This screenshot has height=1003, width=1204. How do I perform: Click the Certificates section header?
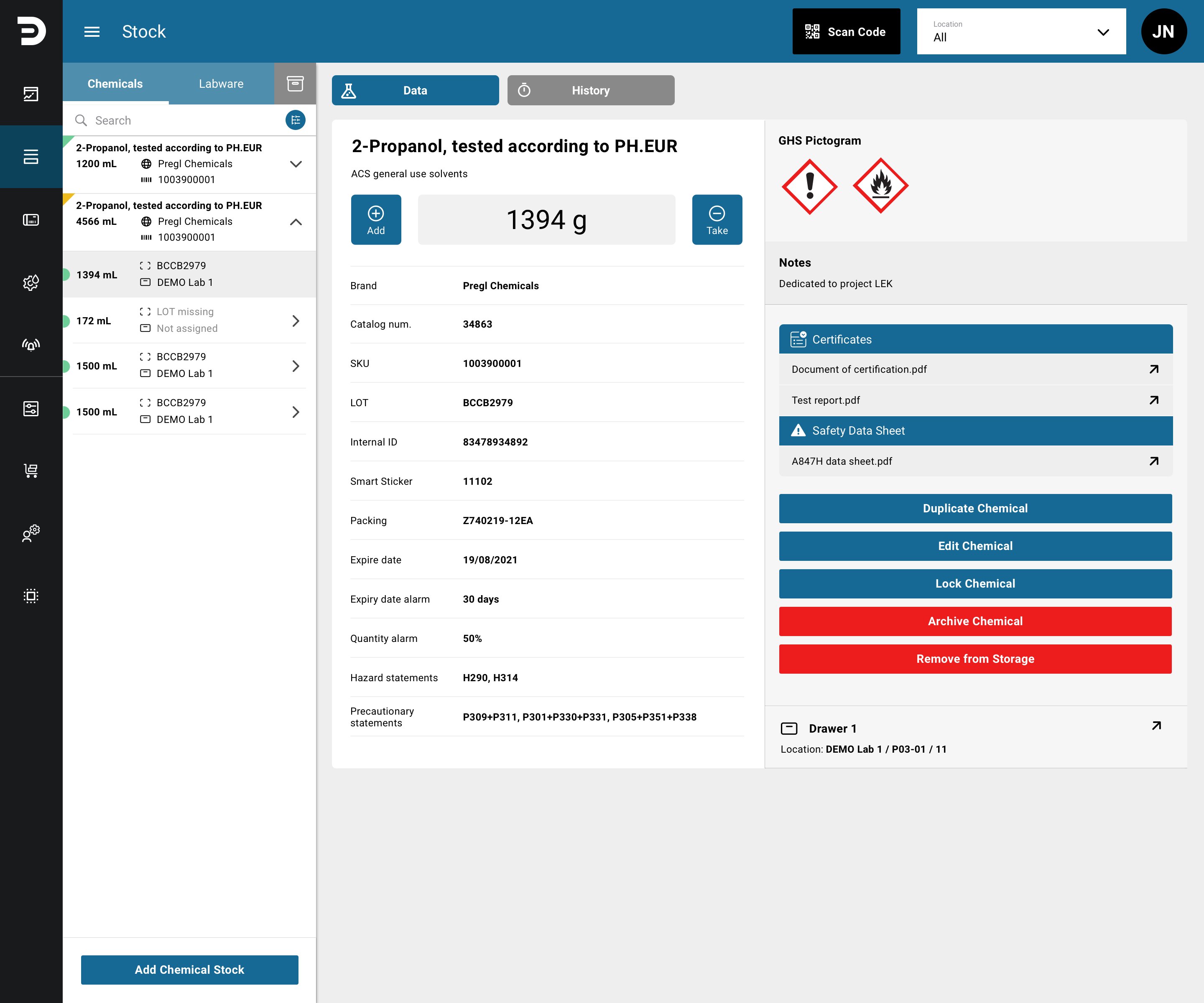pos(976,339)
